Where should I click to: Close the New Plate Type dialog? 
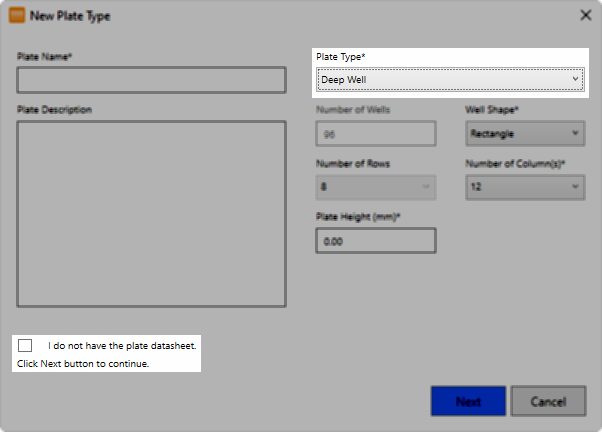[585, 16]
